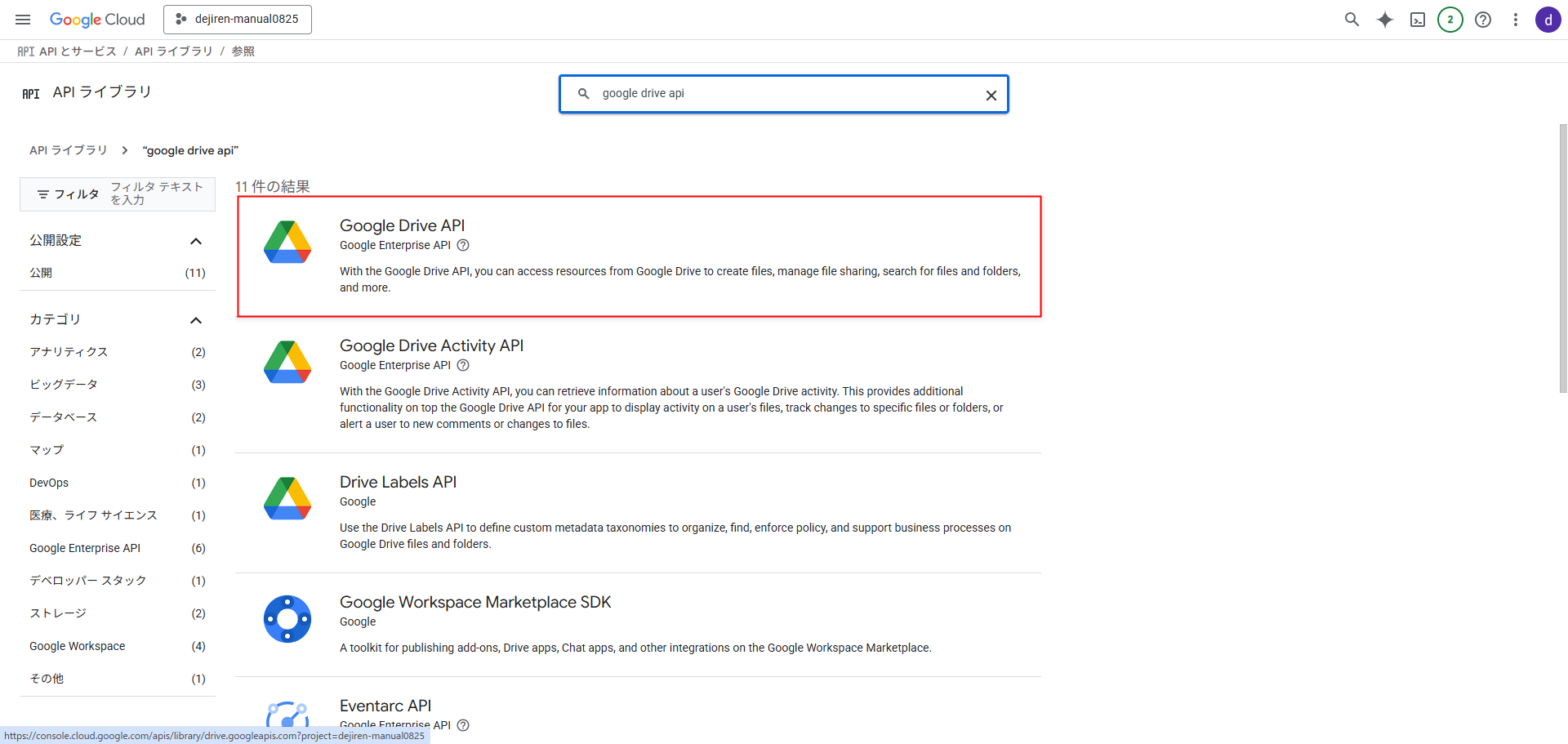Open the main navigation hamburger menu
Screen dimensions: 1568x744
pyautogui.click(x=23, y=20)
